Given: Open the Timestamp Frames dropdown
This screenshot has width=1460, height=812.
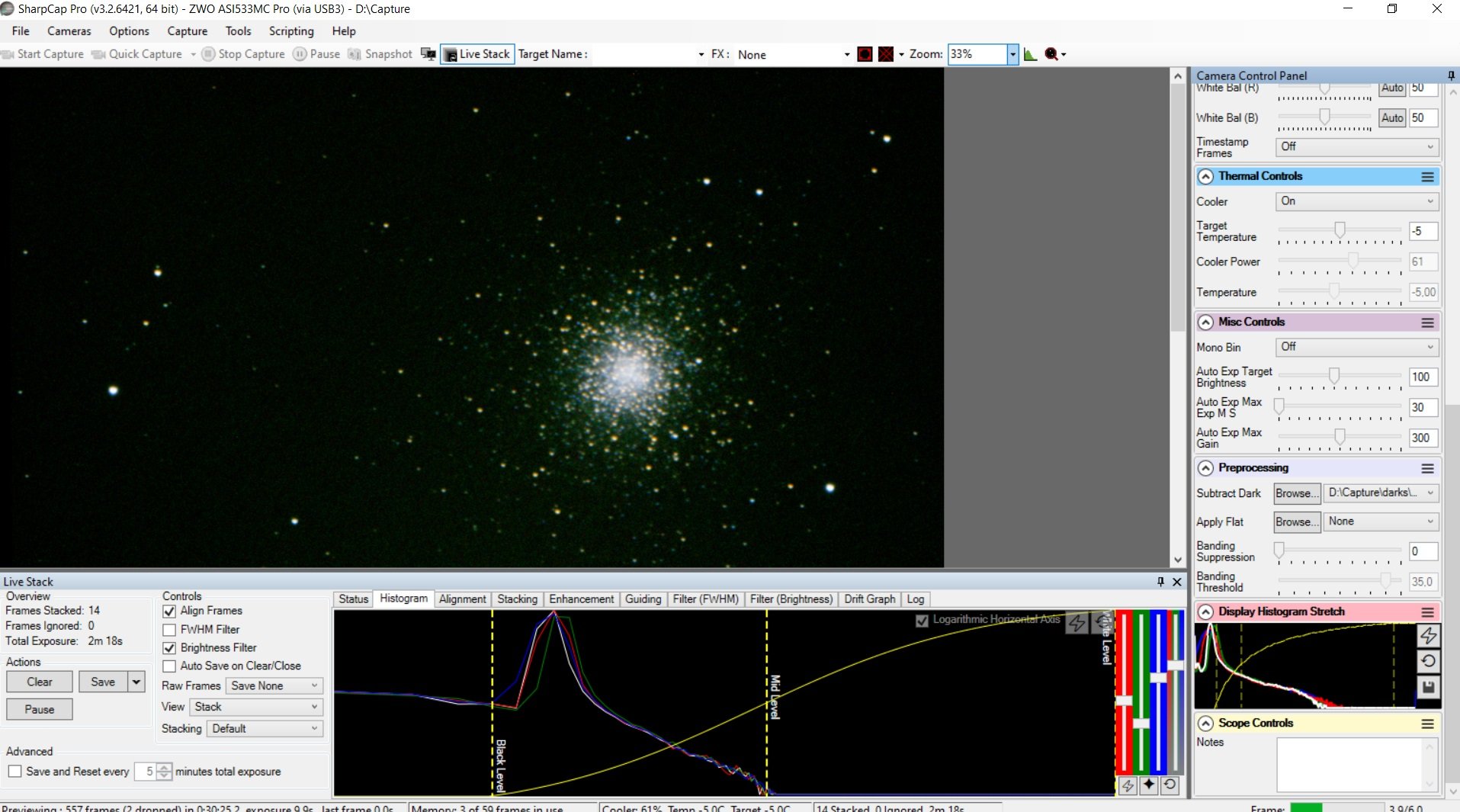Looking at the screenshot, I should (1356, 146).
